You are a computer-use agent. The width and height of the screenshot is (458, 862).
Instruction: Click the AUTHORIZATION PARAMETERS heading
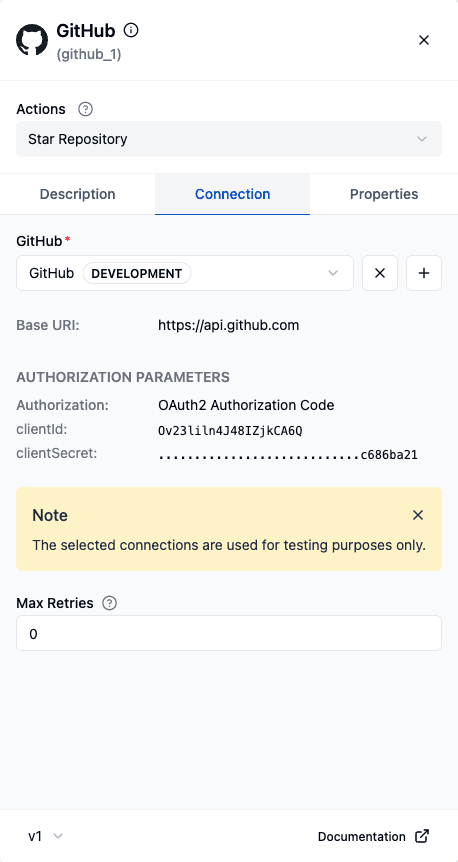click(123, 378)
